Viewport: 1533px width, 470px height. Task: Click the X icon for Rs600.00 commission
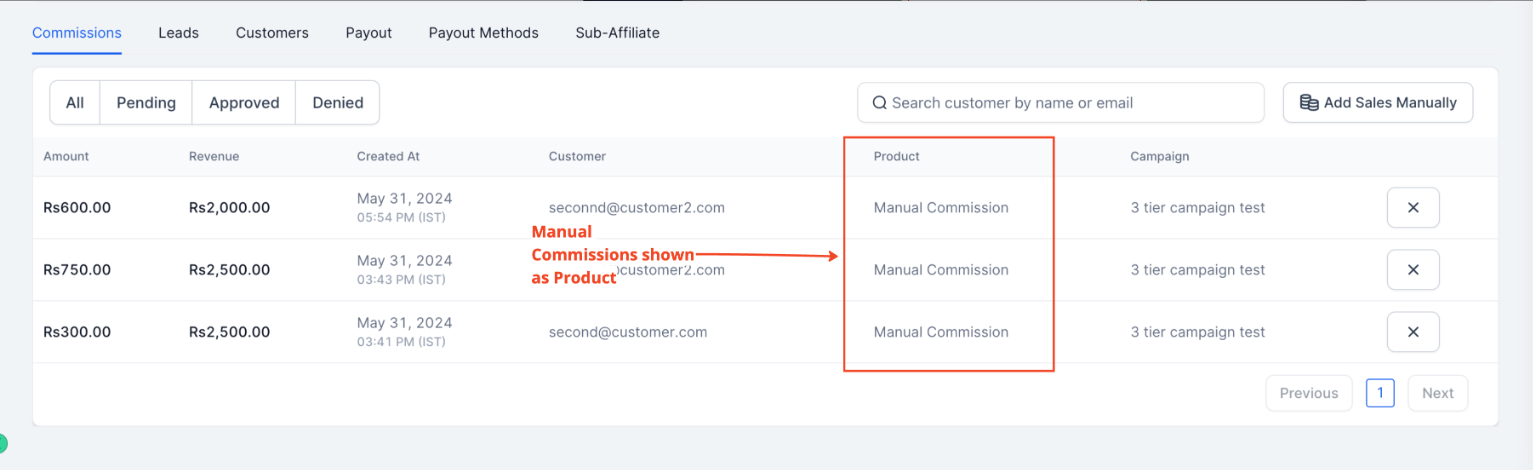(1412, 208)
